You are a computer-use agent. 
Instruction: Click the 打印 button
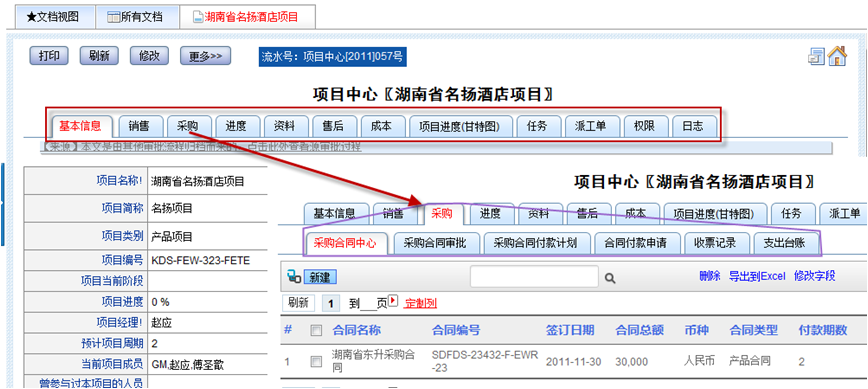click(x=49, y=56)
